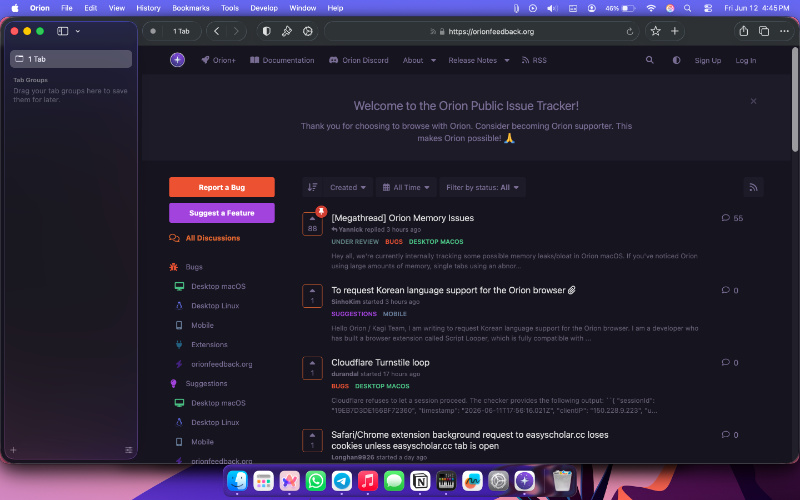Open the Filter by status dropdown
This screenshot has height=500, width=800.
[482, 187]
